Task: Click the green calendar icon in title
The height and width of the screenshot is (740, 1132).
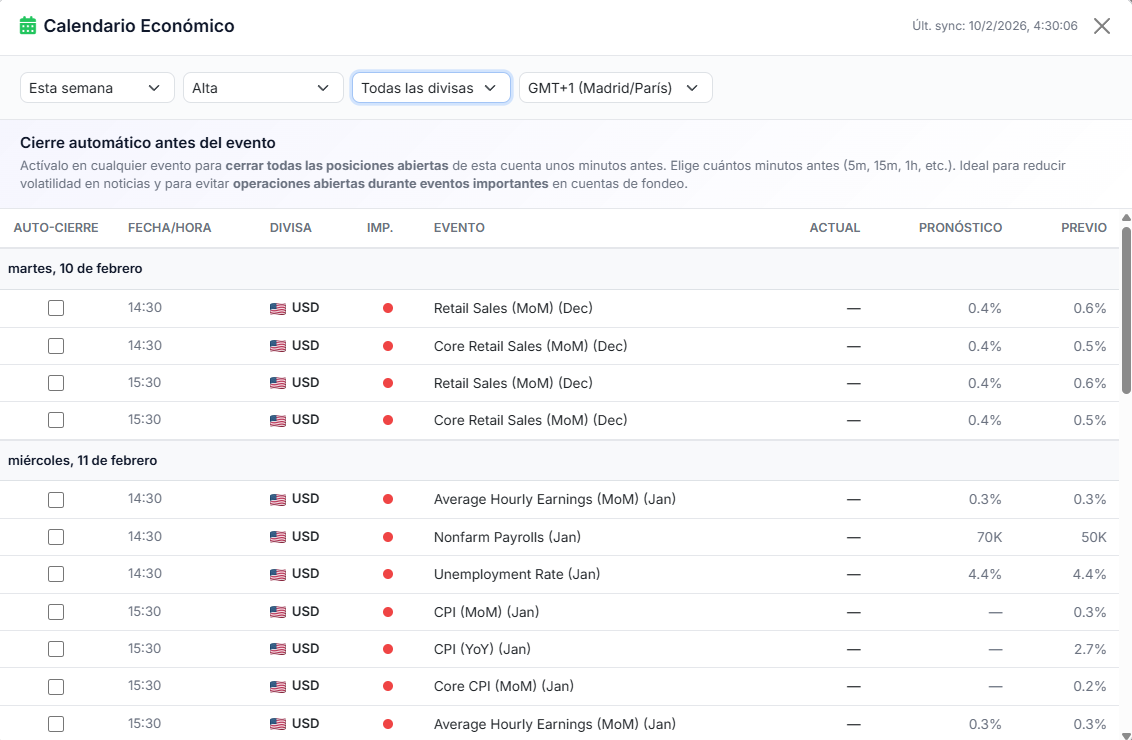Action: pyautogui.click(x=28, y=26)
